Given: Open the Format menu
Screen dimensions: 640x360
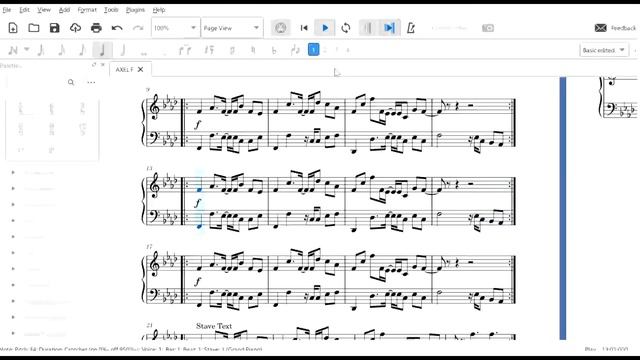Looking at the screenshot, I should point(87,9).
